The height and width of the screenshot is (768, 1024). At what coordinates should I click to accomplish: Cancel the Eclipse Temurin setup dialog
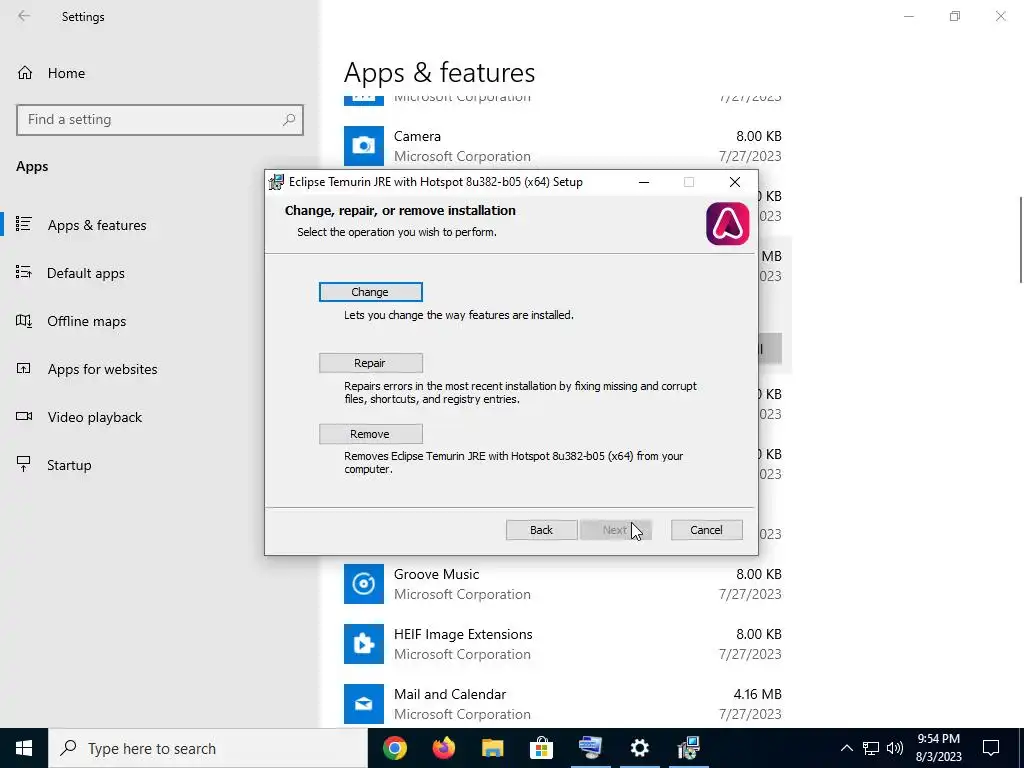click(x=707, y=530)
